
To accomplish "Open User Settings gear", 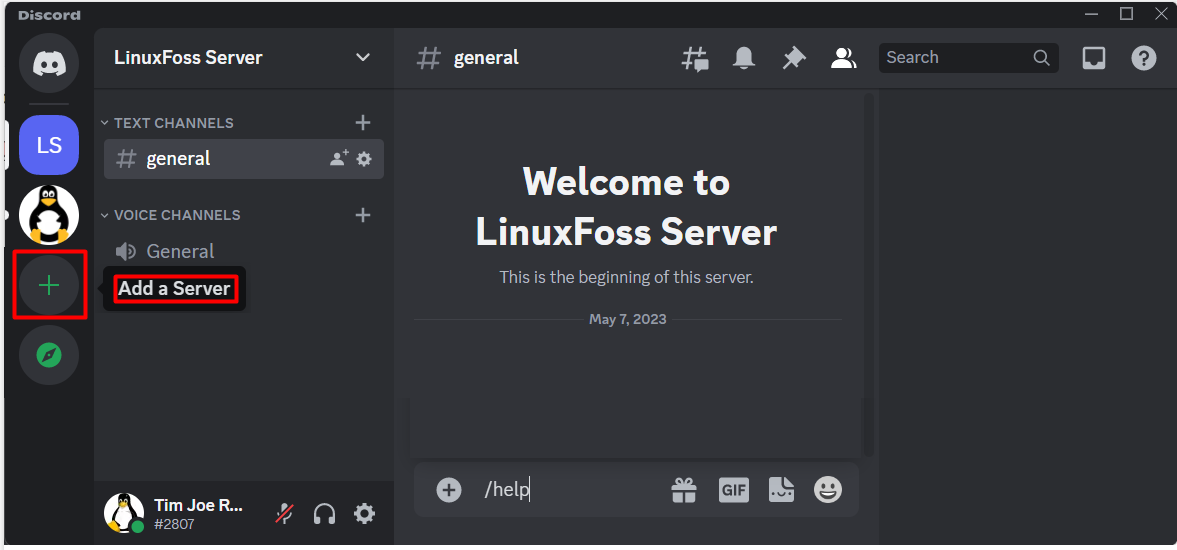I will [365, 514].
